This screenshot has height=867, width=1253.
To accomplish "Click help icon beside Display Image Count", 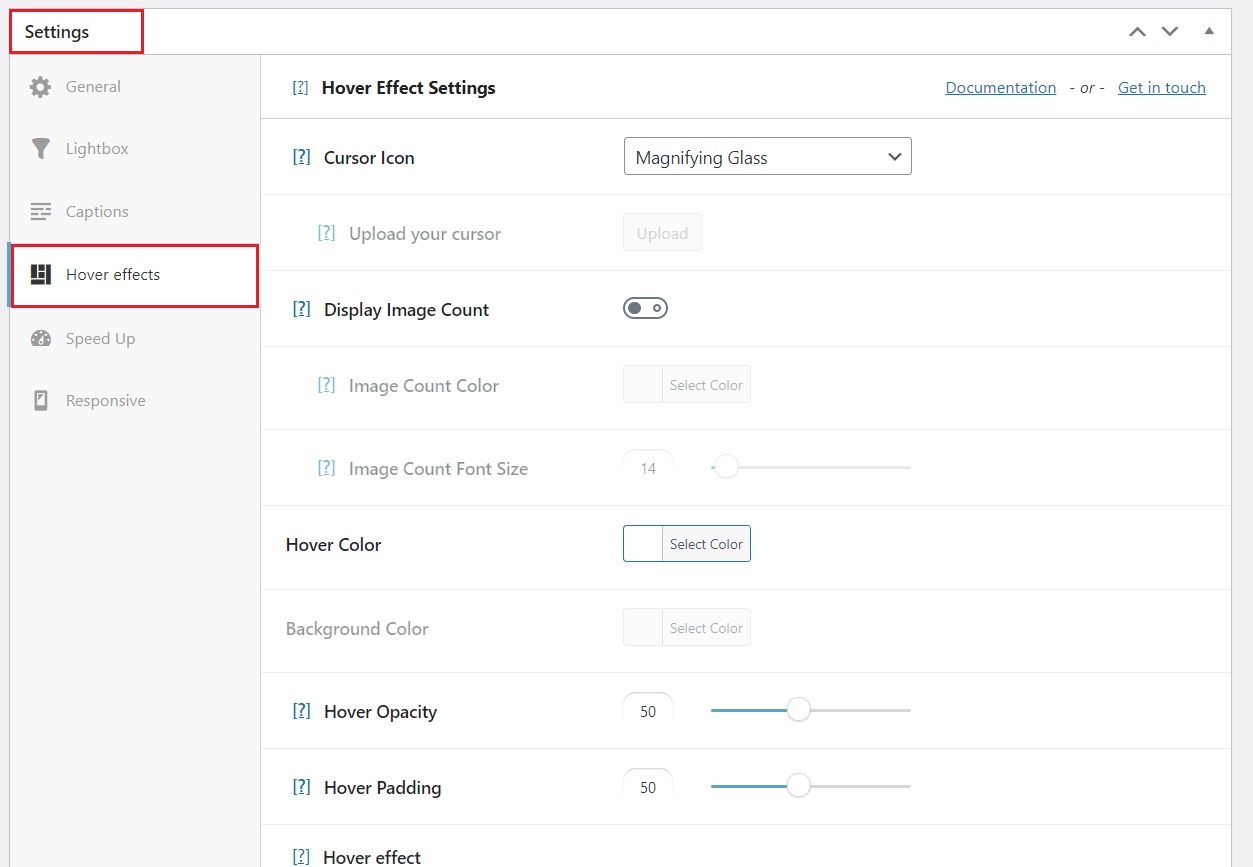I will tap(301, 310).
